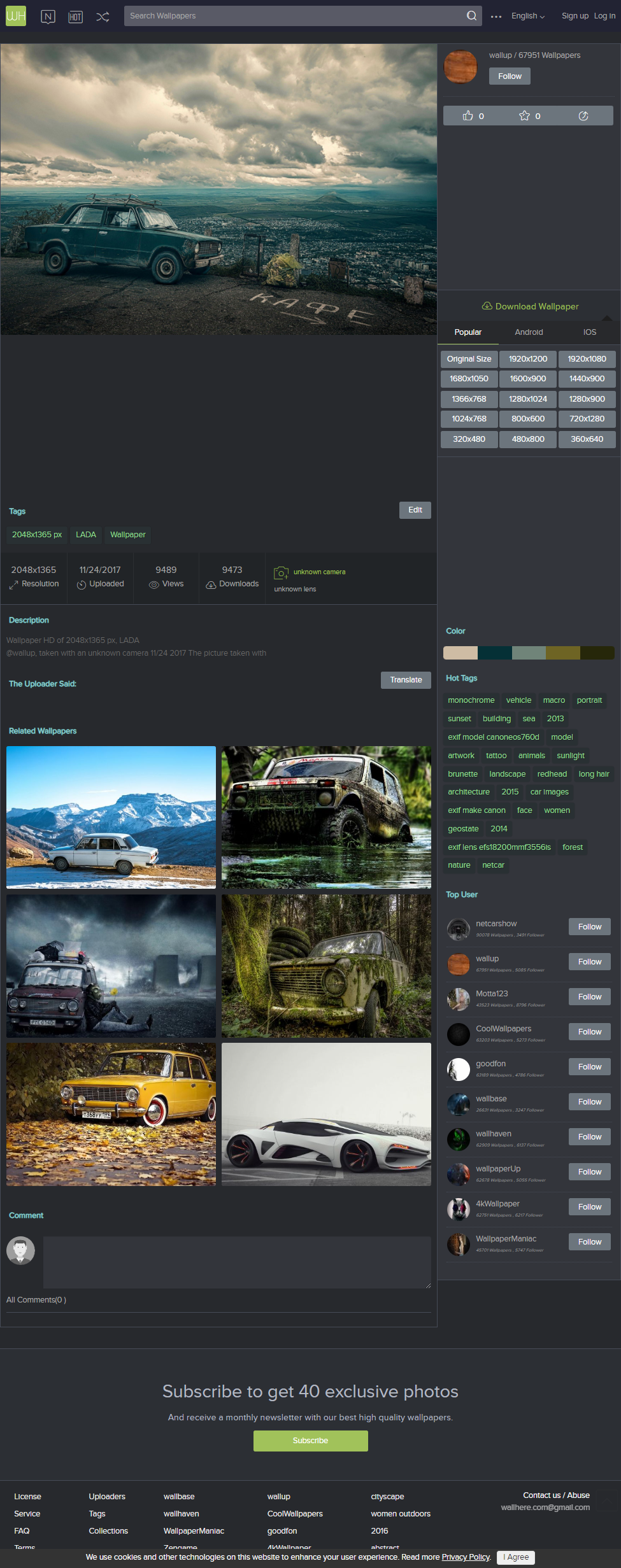Download the 1920x1080 resolution

tap(587, 359)
